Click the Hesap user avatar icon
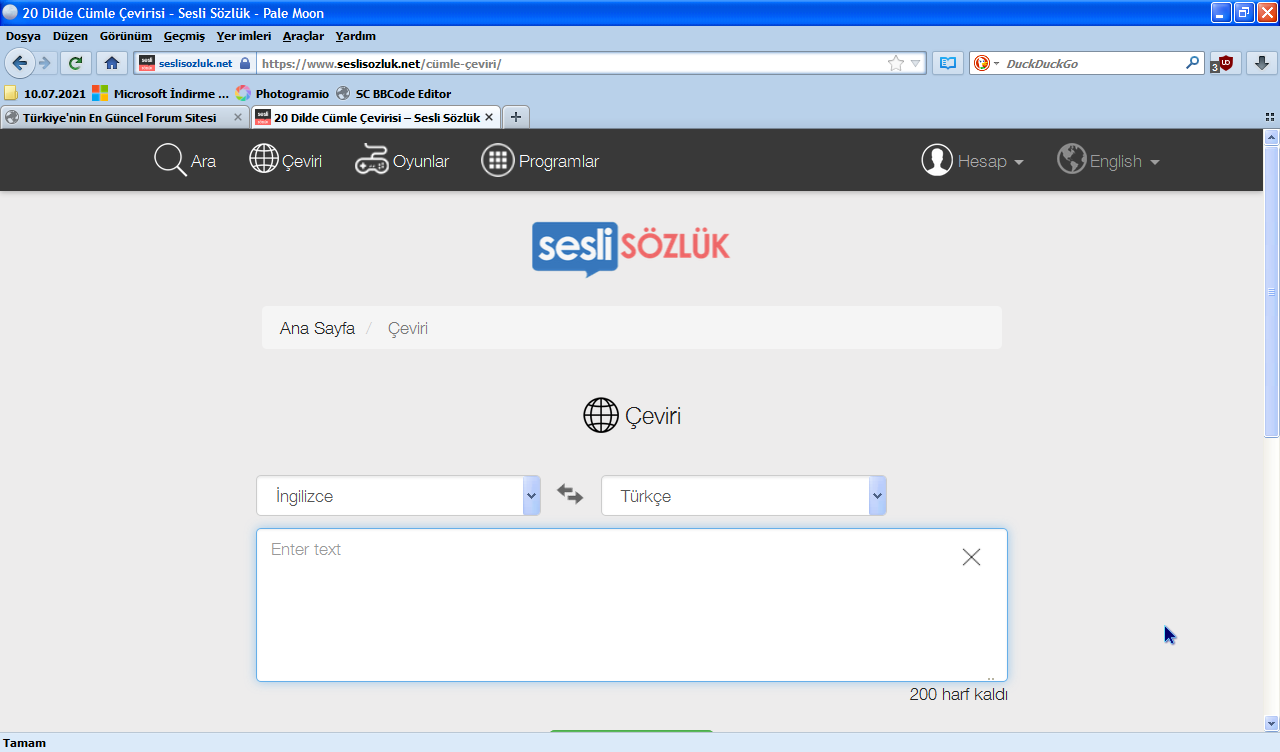Viewport: 1280px width, 752px height. (x=937, y=160)
